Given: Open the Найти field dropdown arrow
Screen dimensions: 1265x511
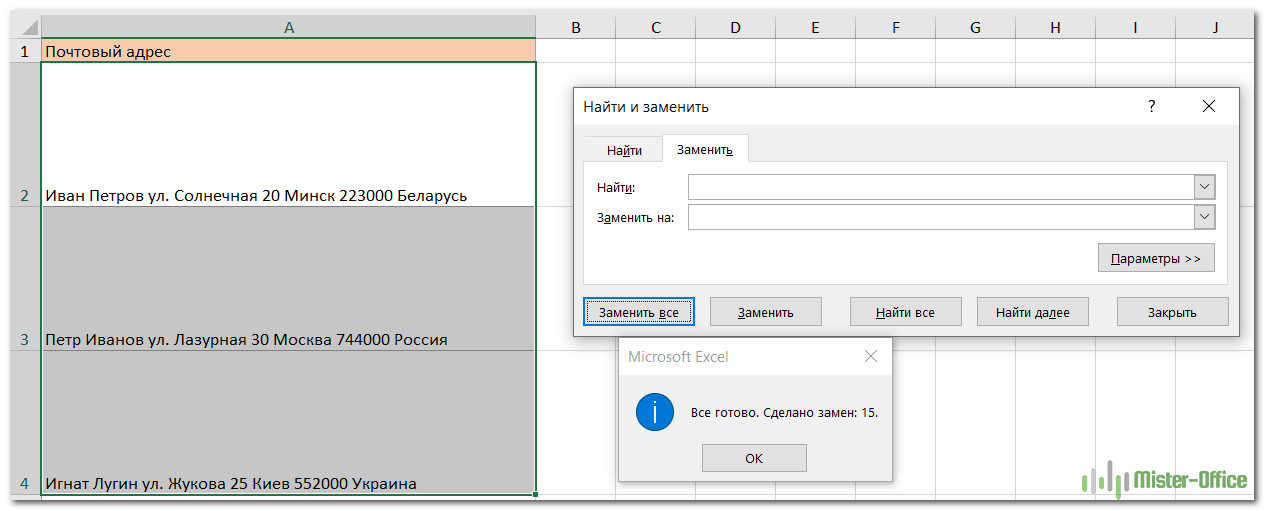Looking at the screenshot, I should (1204, 187).
